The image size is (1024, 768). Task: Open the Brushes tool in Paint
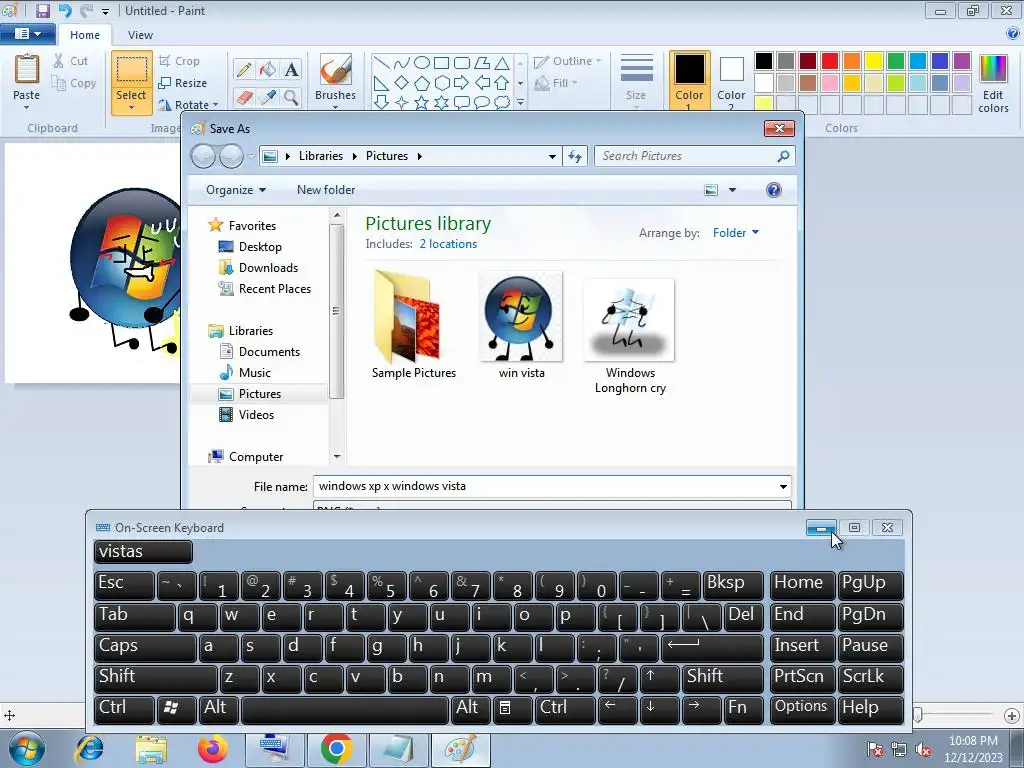pyautogui.click(x=336, y=80)
